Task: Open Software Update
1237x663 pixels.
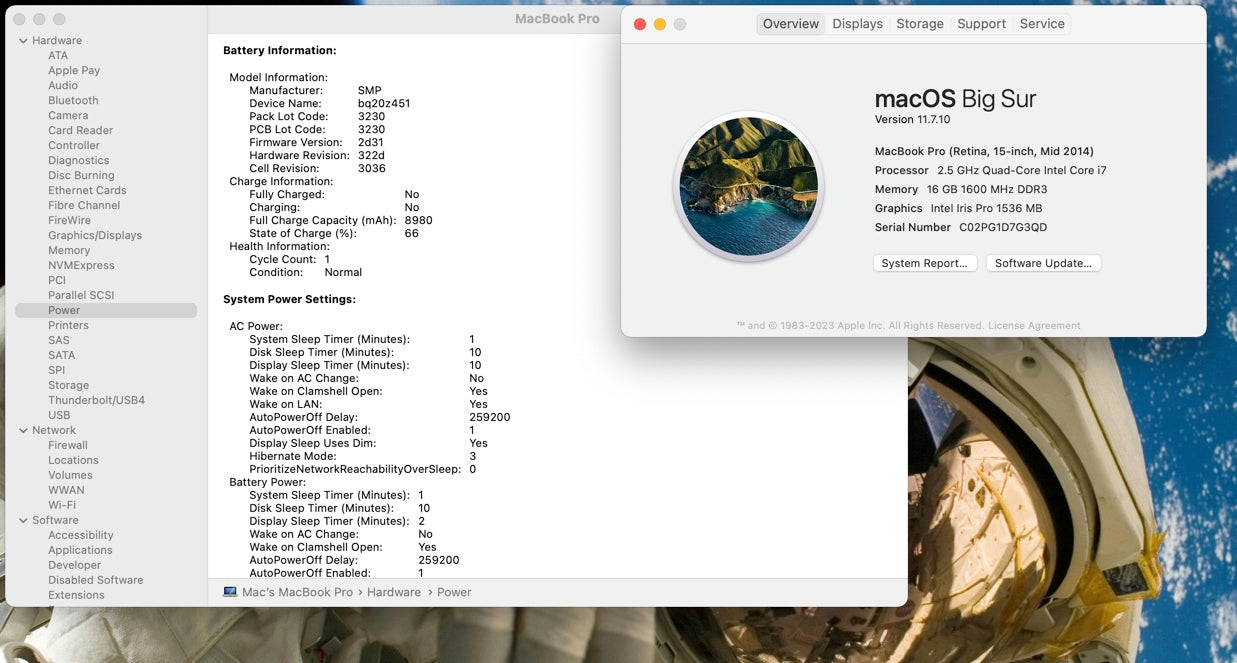Action: pos(1043,263)
